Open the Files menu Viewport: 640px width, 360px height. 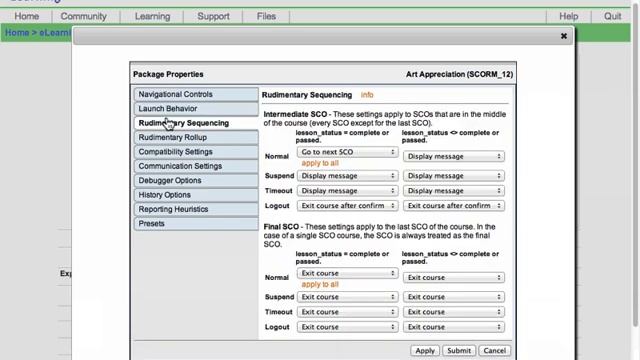tap(267, 16)
